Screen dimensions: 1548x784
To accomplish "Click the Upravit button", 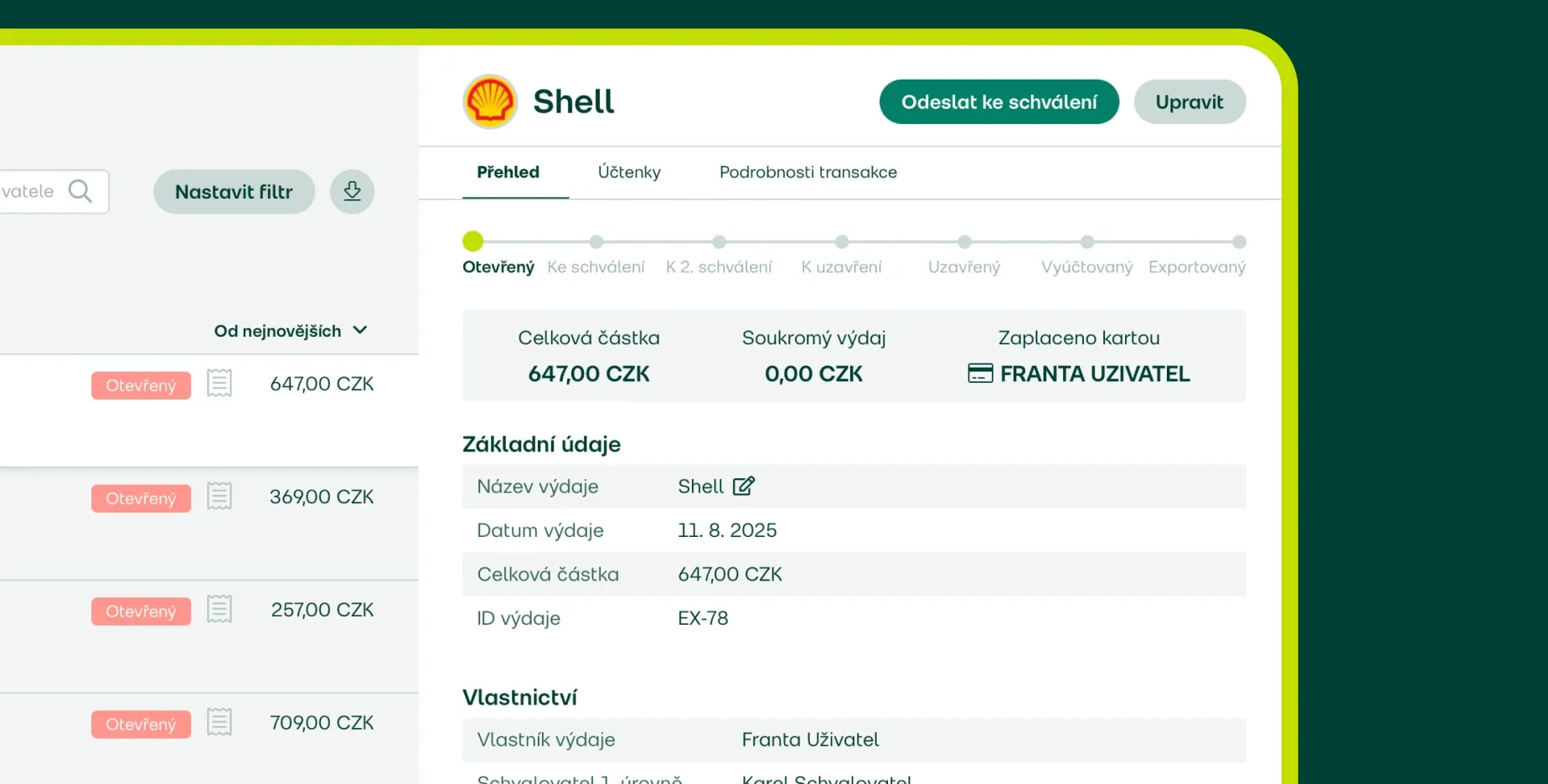I will coord(1189,101).
